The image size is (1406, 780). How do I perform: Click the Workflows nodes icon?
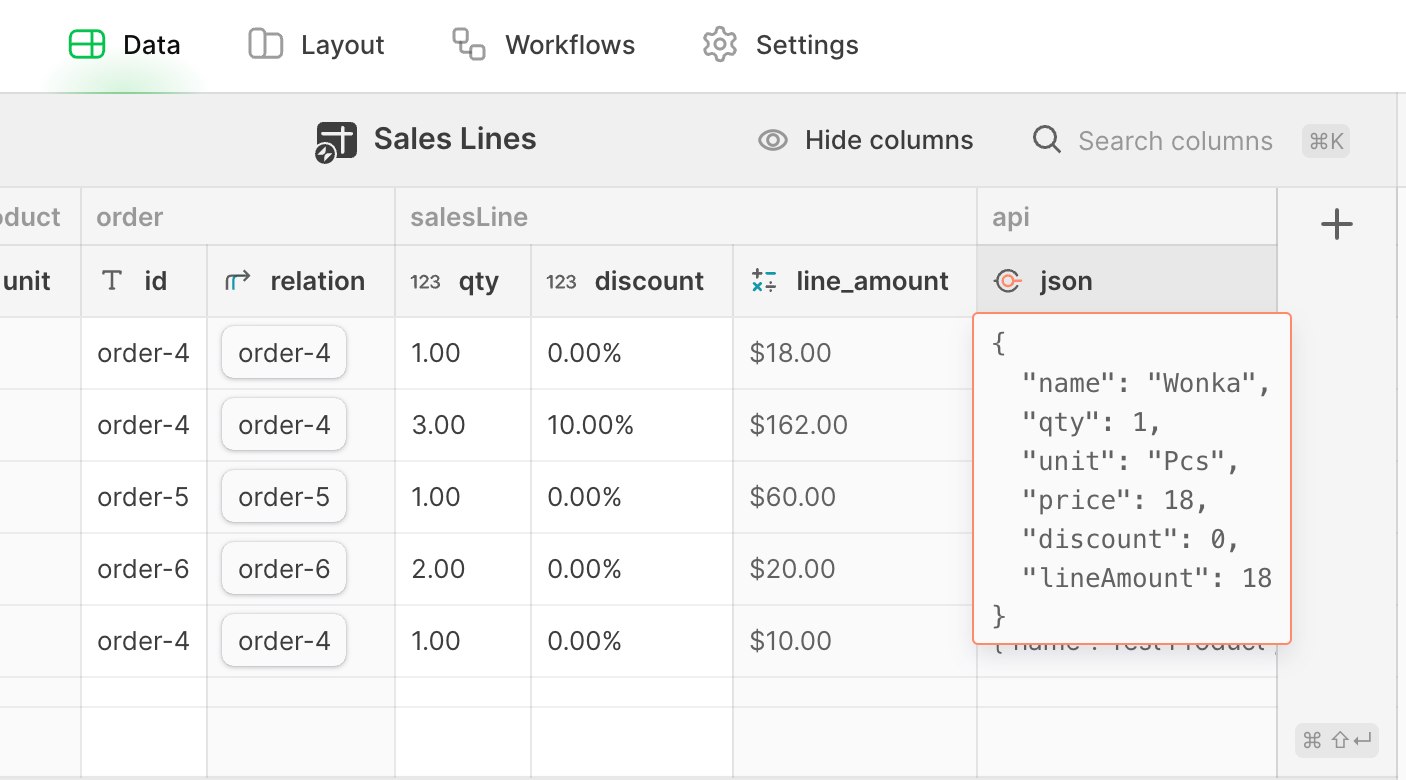(469, 44)
